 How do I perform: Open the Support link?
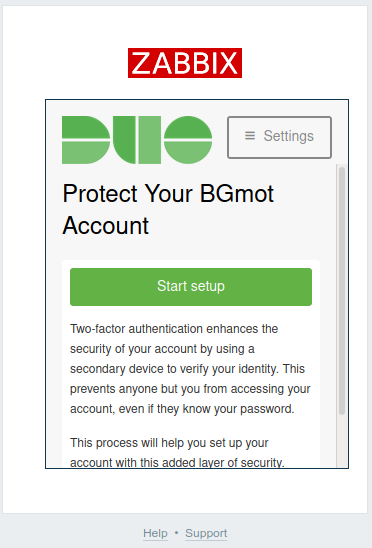[x=206, y=533]
